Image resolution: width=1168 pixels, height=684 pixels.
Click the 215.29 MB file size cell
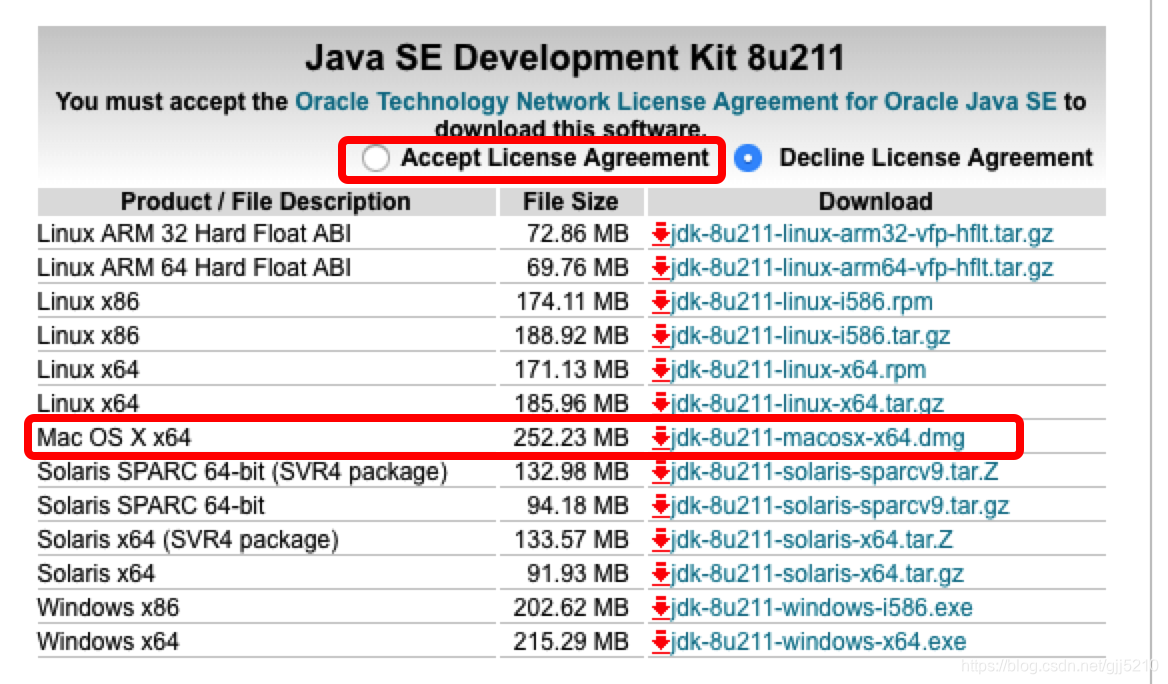pos(571,642)
